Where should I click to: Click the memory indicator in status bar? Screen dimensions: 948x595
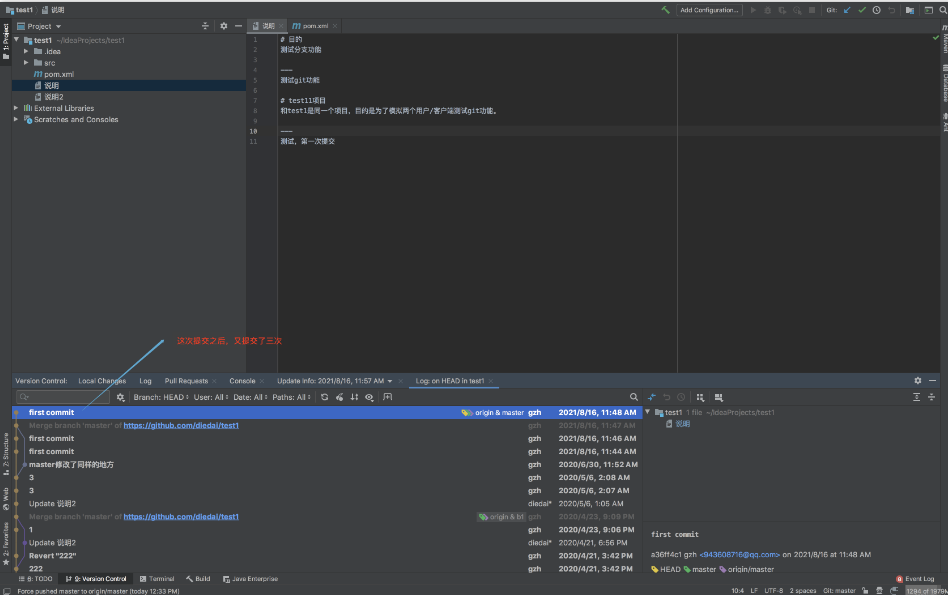(x=926, y=591)
